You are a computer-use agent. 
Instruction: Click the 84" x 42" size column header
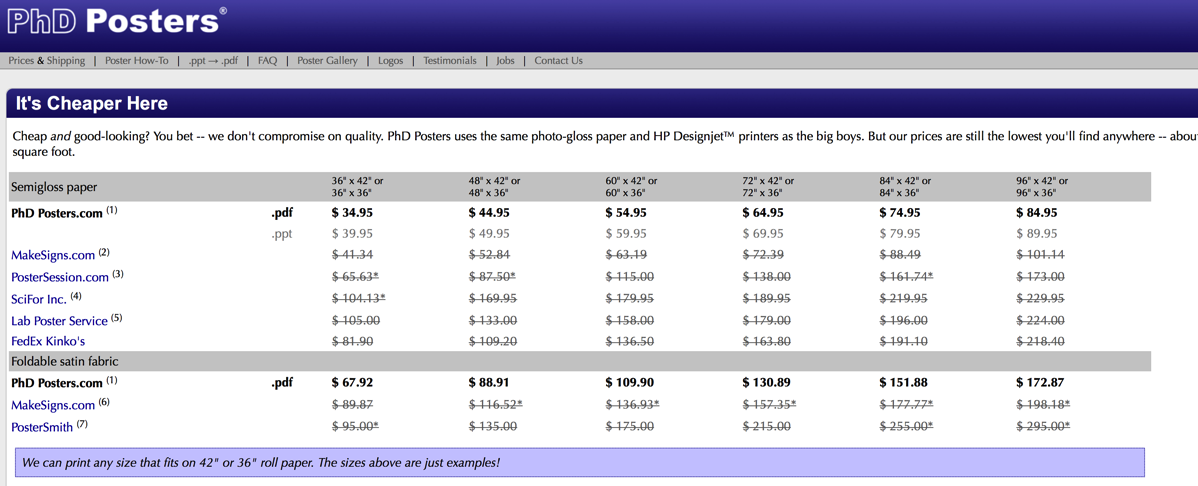click(x=905, y=186)
